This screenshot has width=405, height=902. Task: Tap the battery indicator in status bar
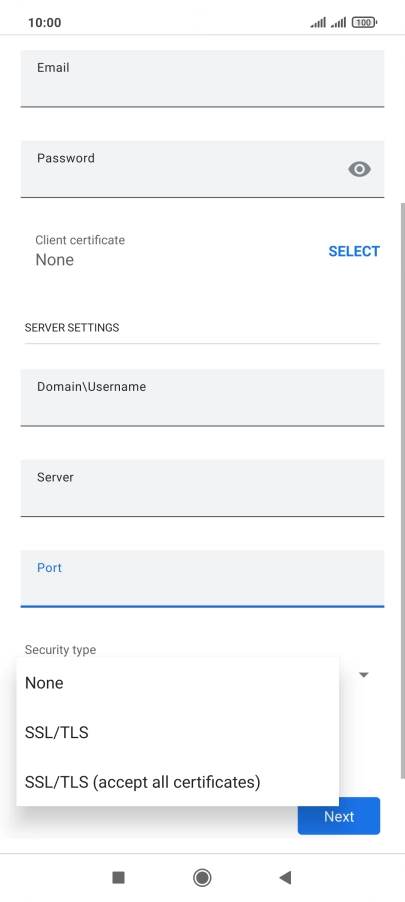tap(364, 22)
